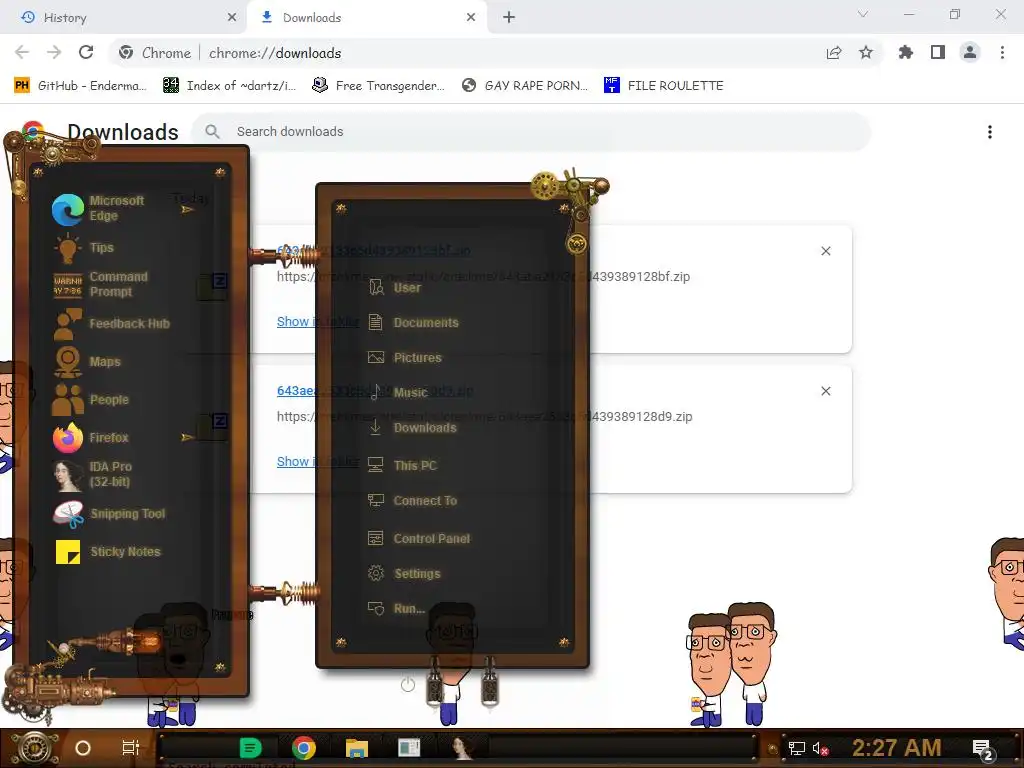
Task: Switch to the History tab
Action: [123, 18]
